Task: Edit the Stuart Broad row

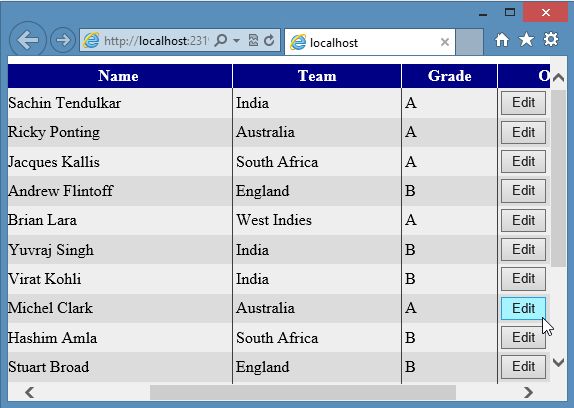Action: click(523, 367)
